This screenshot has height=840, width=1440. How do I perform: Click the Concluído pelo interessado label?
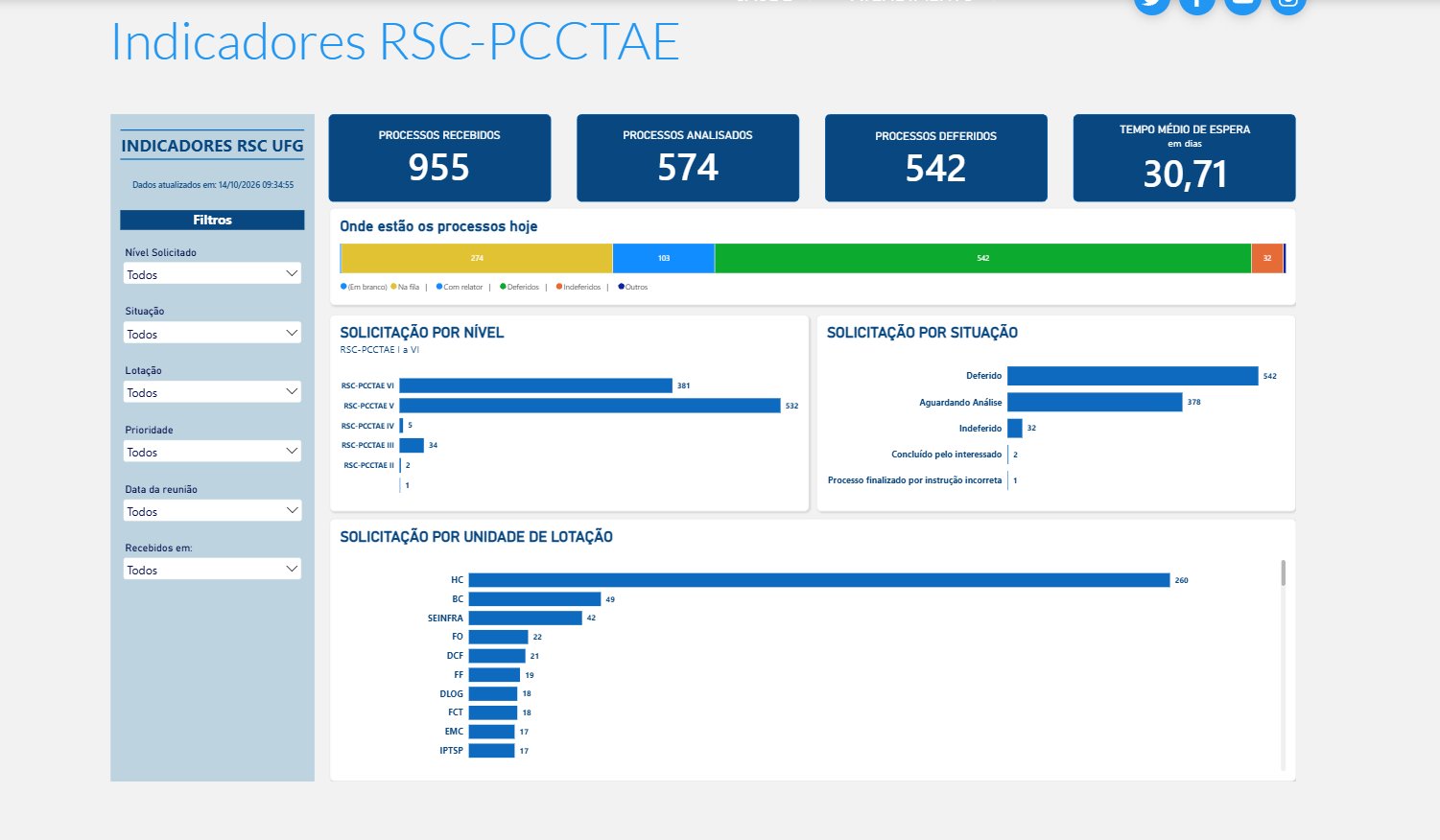946,455
